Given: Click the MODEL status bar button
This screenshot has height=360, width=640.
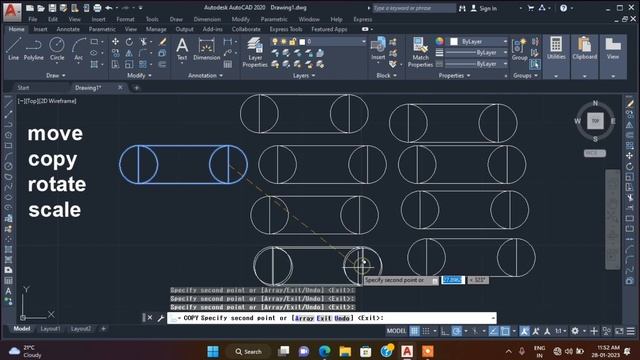Looking at the screenshot, I should (396, 331).
